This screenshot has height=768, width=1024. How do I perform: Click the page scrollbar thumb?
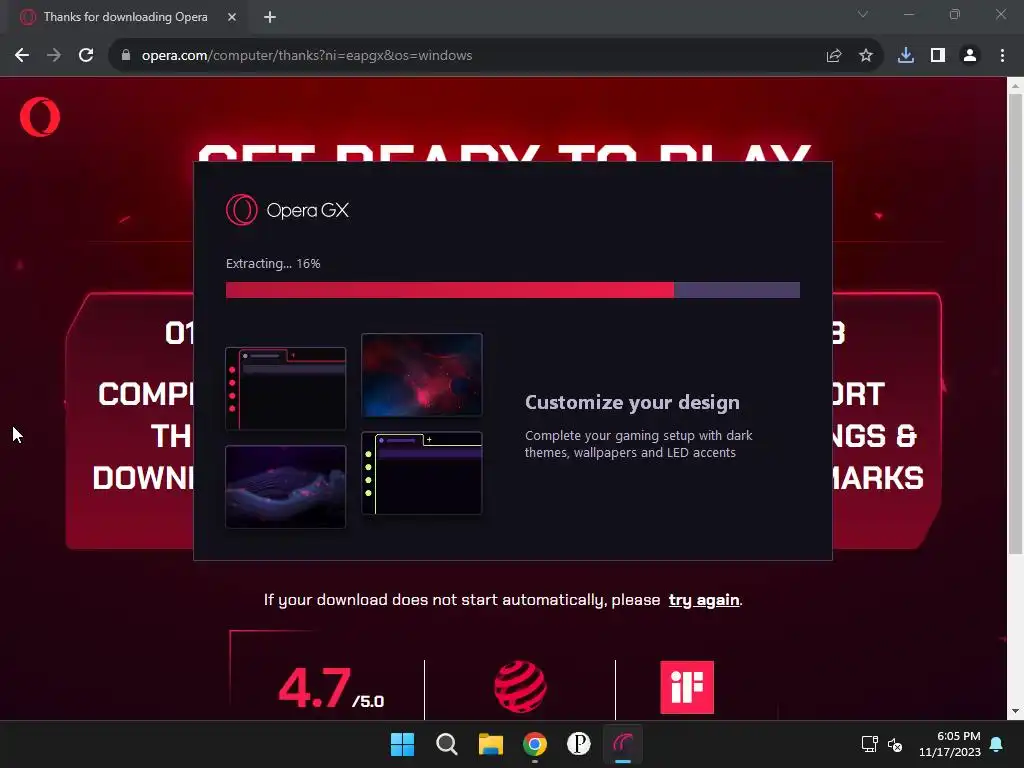pos(1015,323)
